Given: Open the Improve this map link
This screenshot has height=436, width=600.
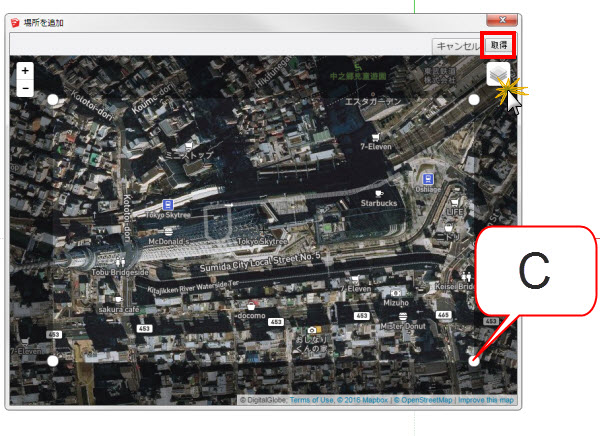Looking at the screenshot, I should pos(486,400).
